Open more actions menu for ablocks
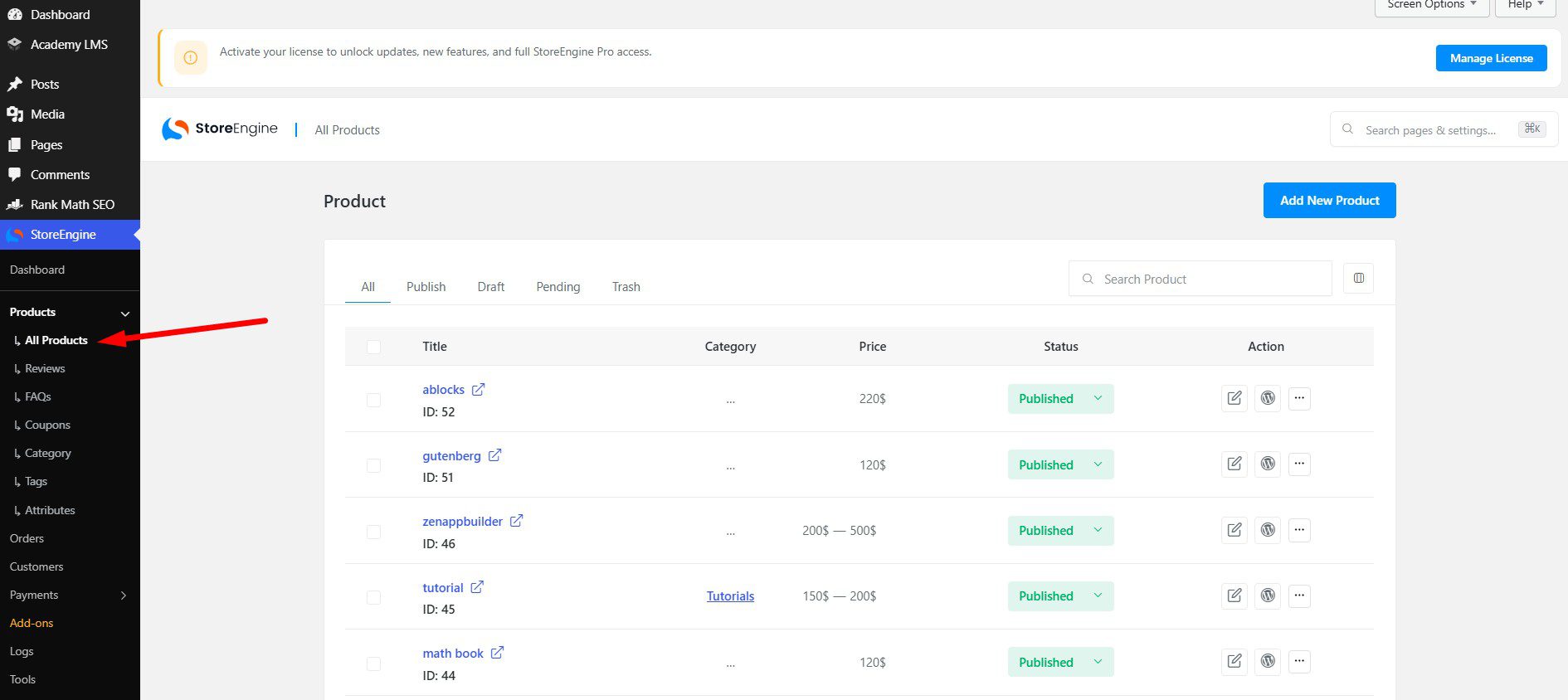This screenshot has width=1568, height=700. [1299, 398]
